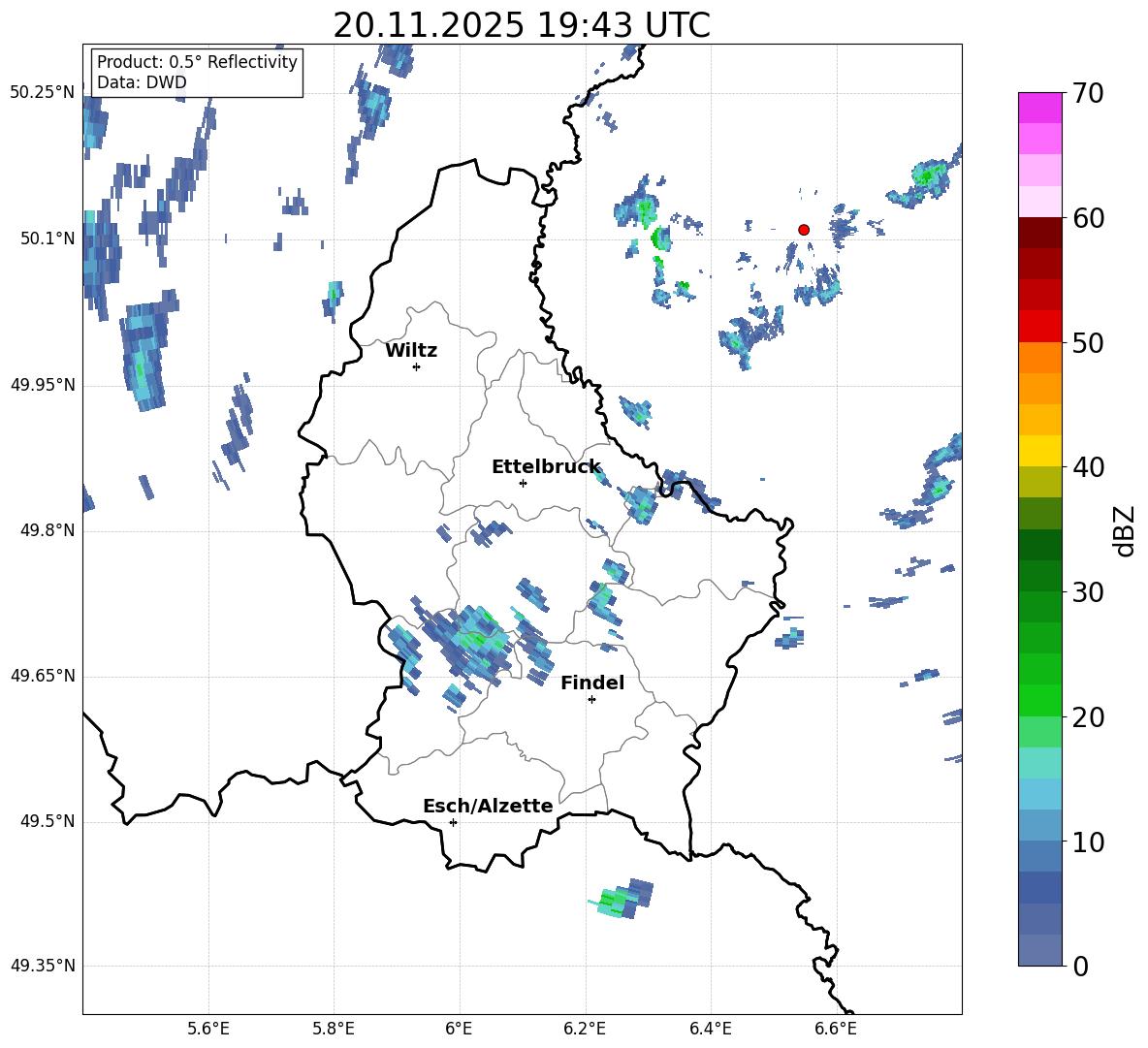Screen dimensions: 1148x1048
Task: Click the 30 dBZ colorbar tick label
Action: 1088,592
